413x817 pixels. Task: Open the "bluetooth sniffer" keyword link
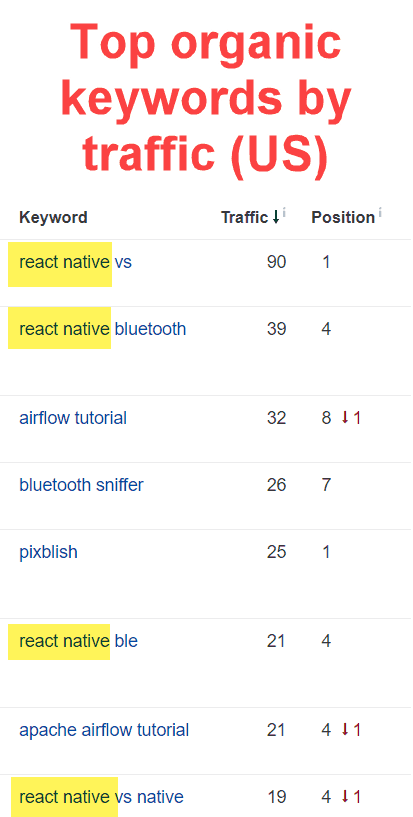click(81, 485)
